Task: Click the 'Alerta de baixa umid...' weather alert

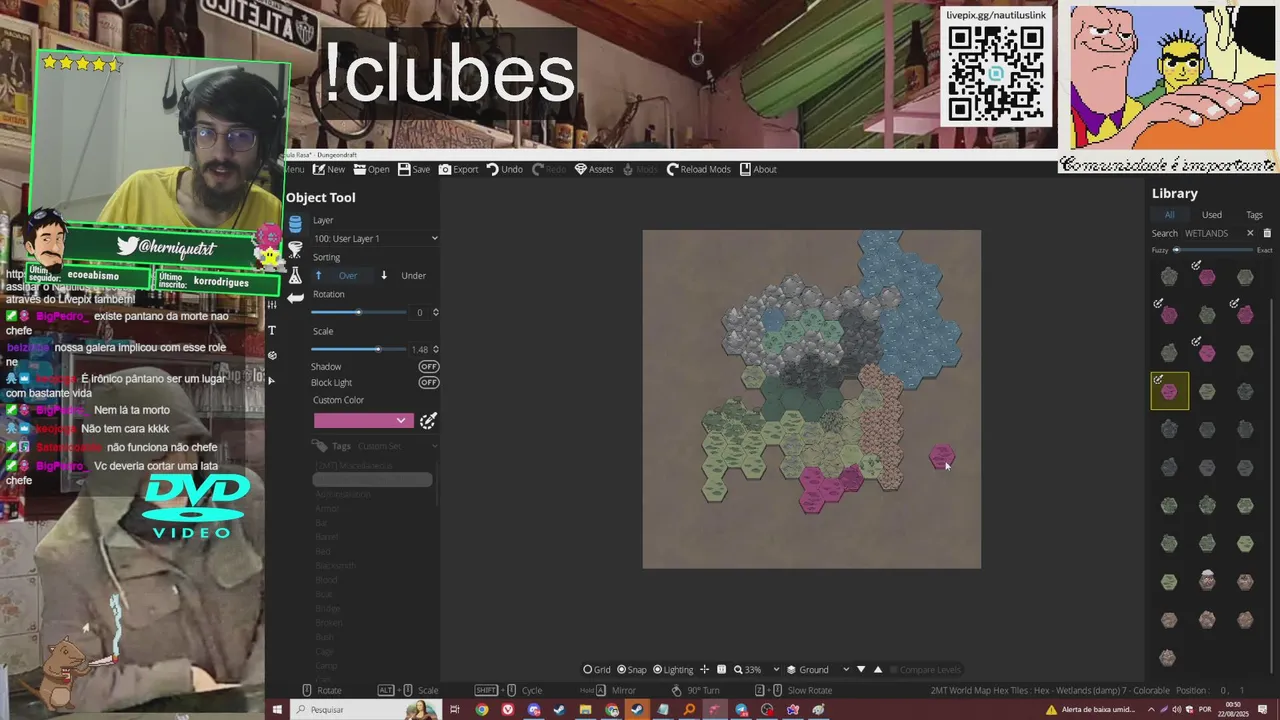Action: 1090,710
